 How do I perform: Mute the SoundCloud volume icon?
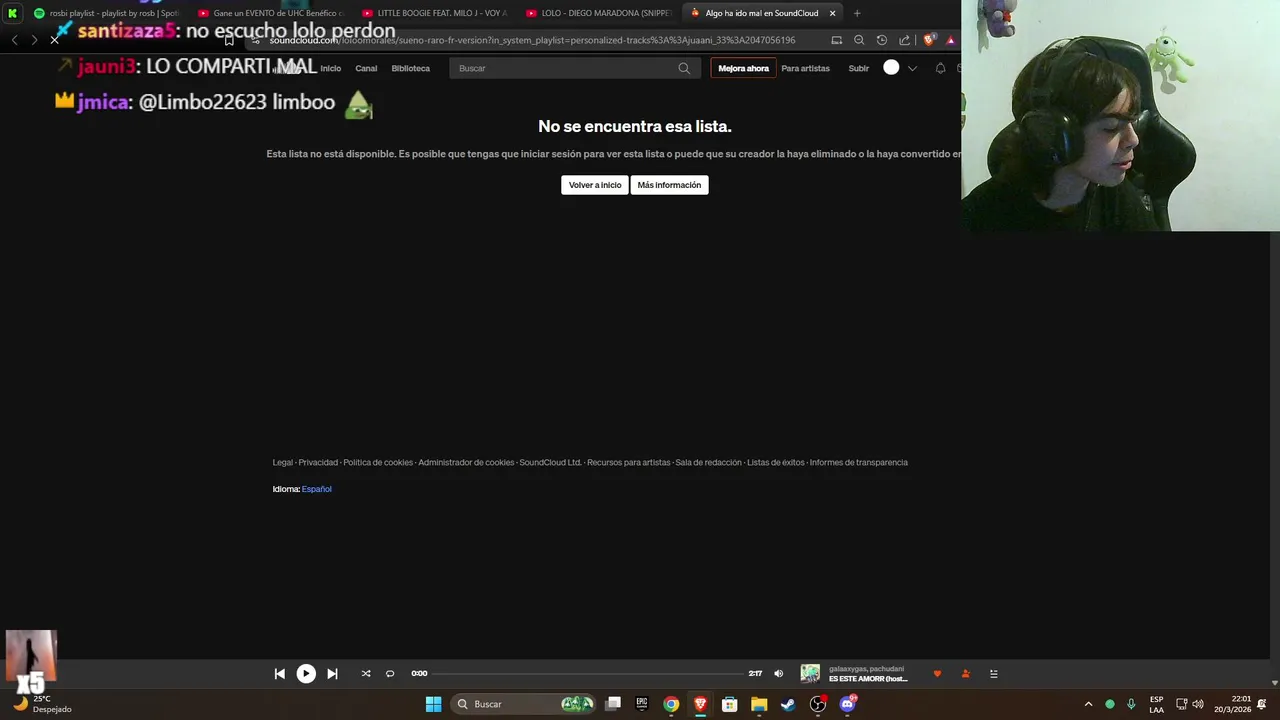pyautogui.click(x=779, y=674)
